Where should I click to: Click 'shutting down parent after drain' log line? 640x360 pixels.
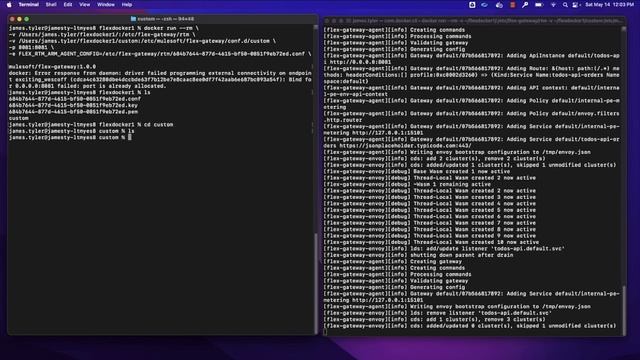click(x=418, y=255)
